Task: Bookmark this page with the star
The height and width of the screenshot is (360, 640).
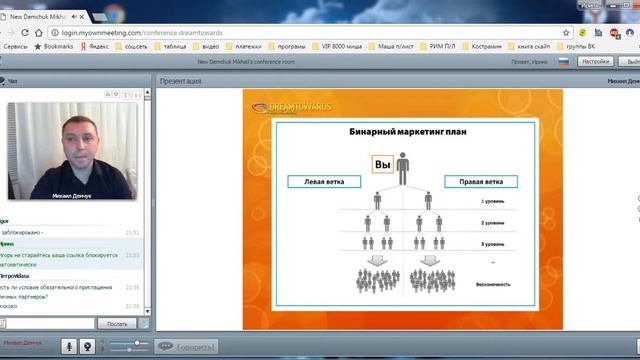Action: (566, 33)
